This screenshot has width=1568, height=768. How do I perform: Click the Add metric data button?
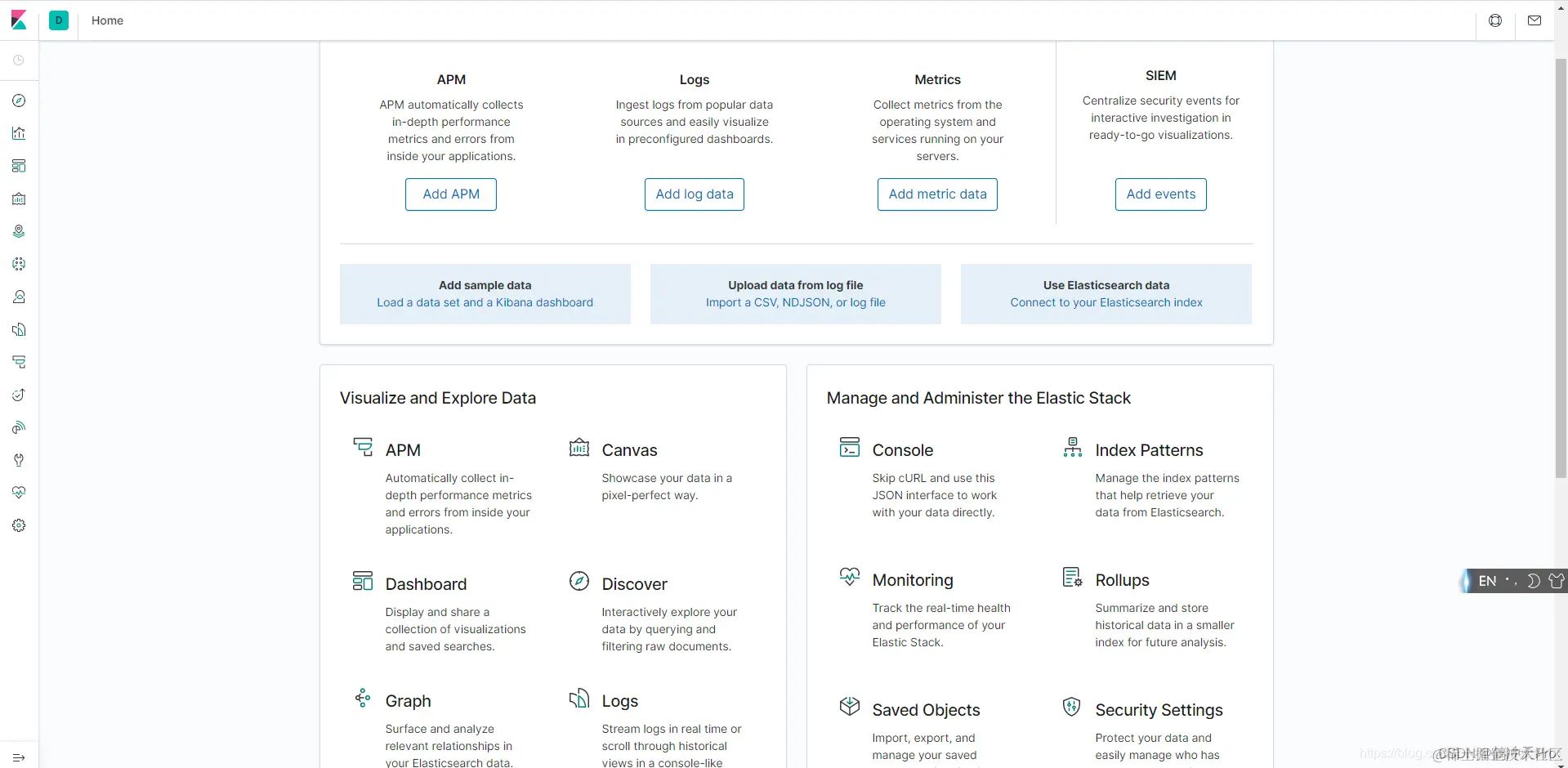click(937, 194)
